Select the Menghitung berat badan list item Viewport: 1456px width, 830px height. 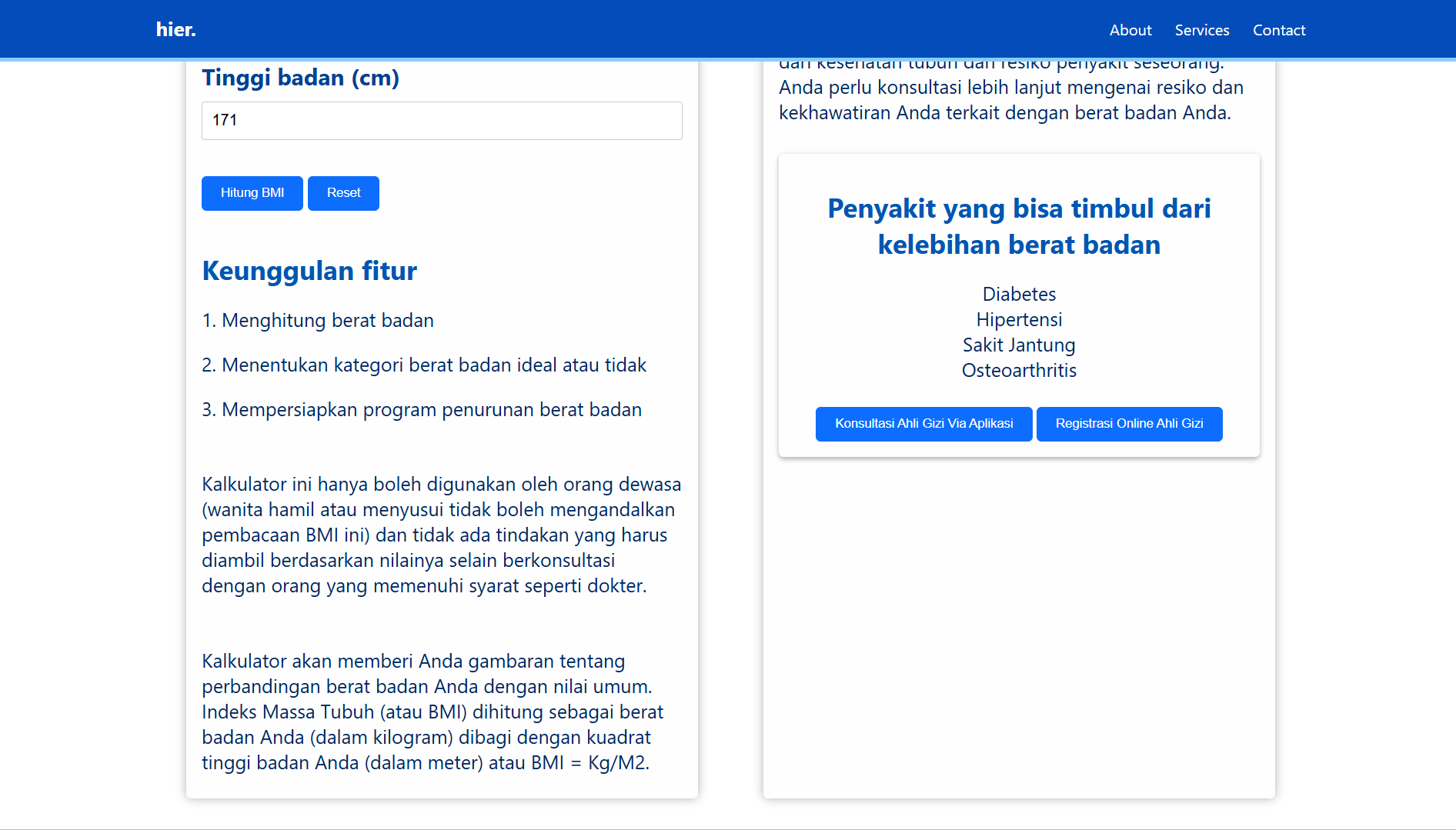[318, 321]
